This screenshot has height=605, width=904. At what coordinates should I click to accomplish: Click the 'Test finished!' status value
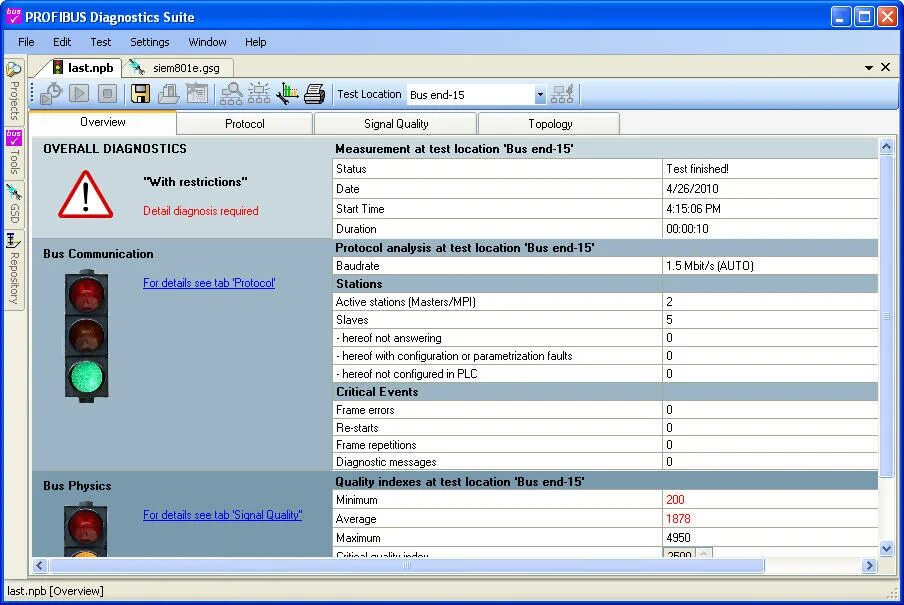click(x=697, y=168)
